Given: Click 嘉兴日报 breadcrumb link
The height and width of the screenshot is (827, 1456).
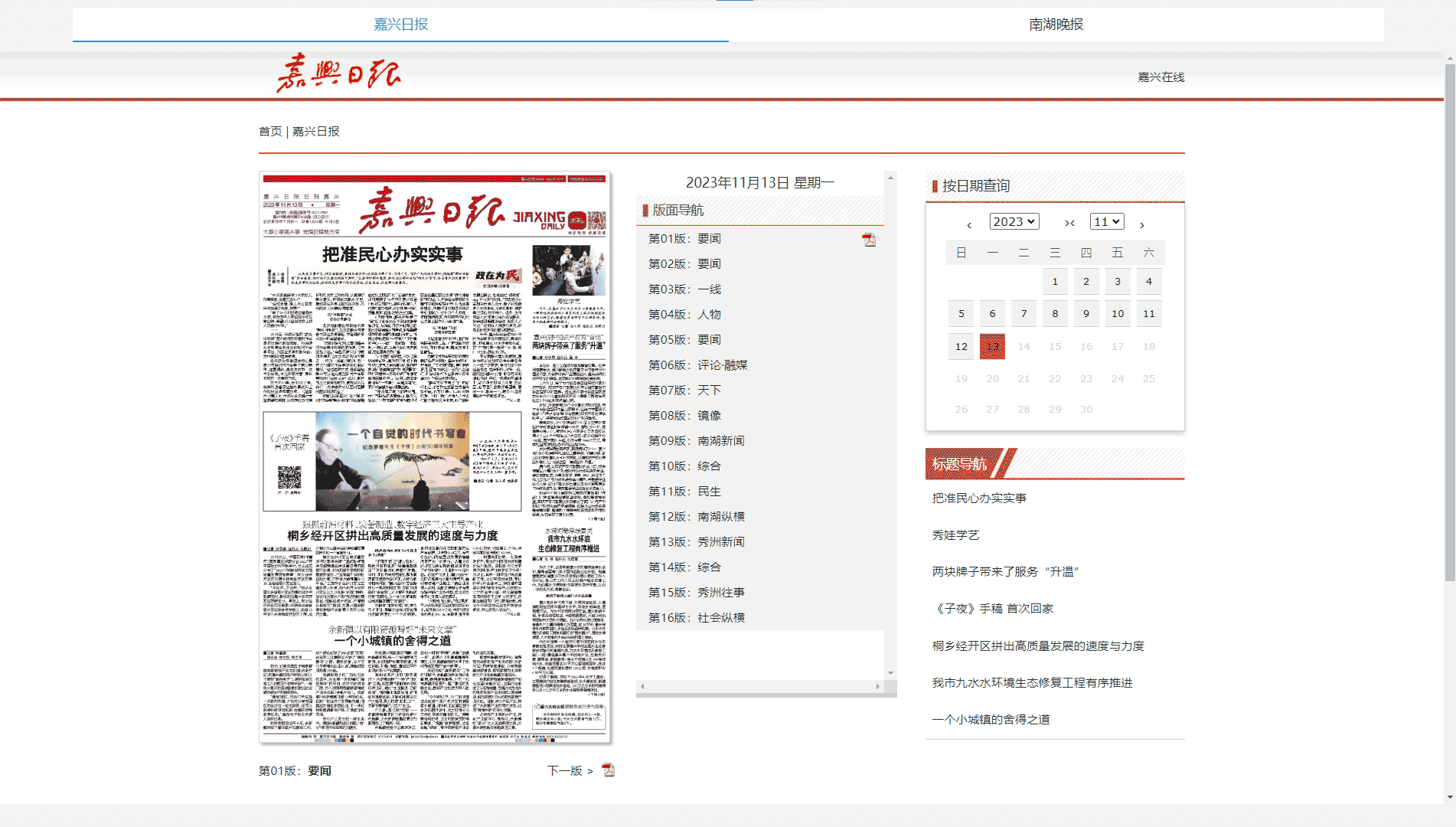Looking at the screenshot, I should (x=315, y=131).
